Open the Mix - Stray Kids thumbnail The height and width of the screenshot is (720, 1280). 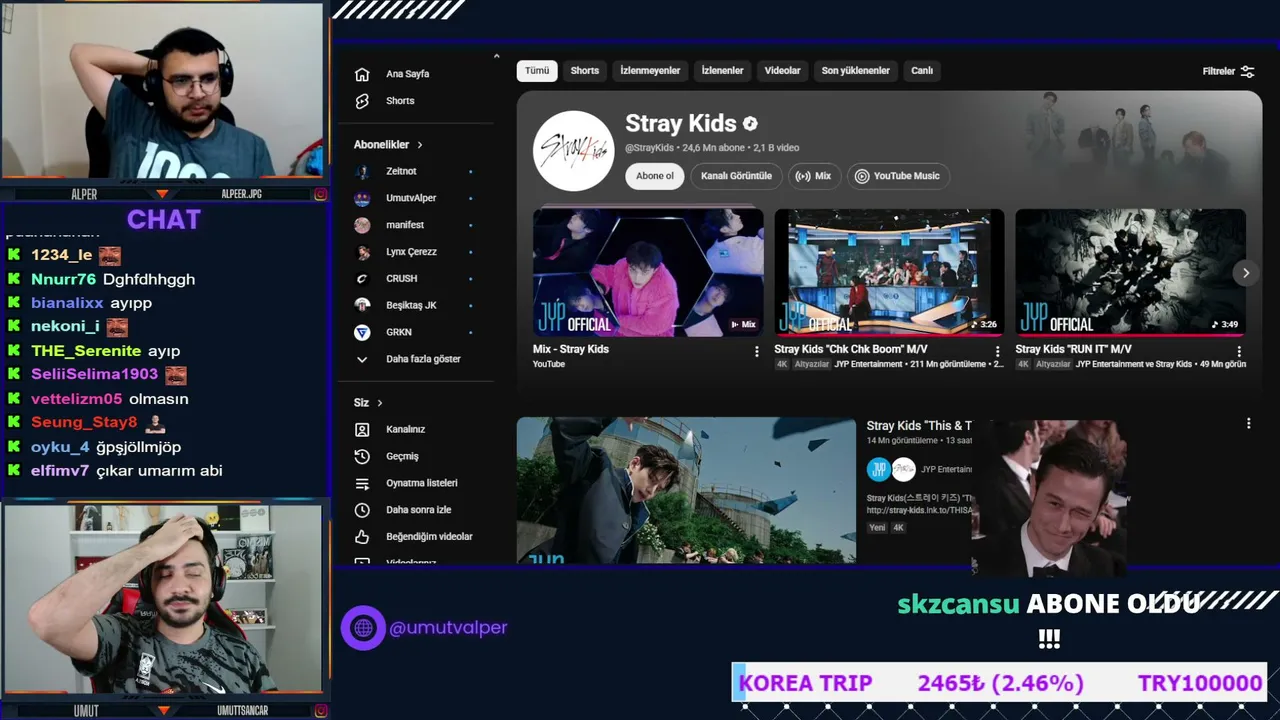tap(648, 272)
